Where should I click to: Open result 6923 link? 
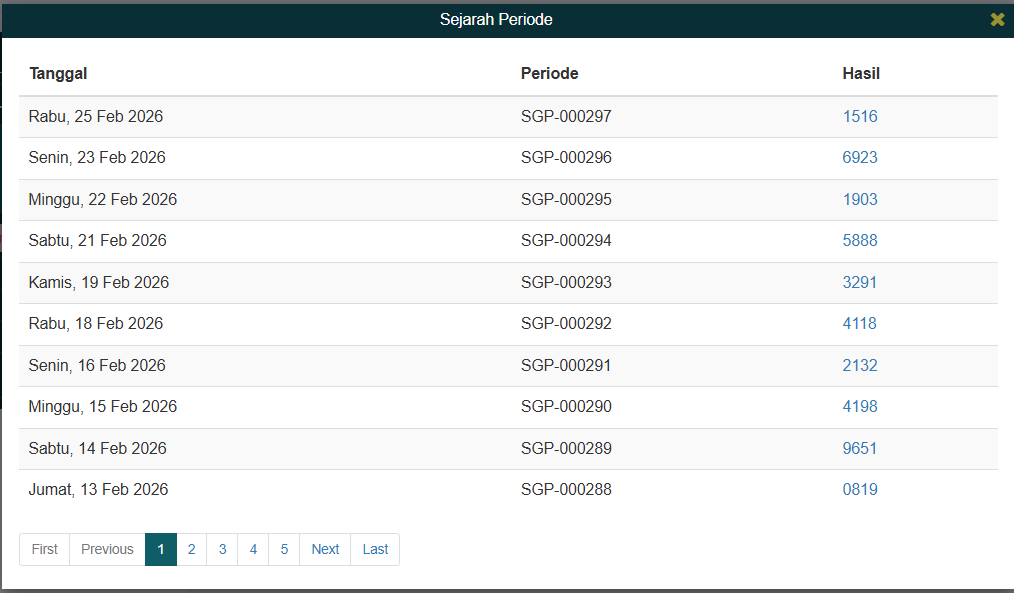click(860, 158)
